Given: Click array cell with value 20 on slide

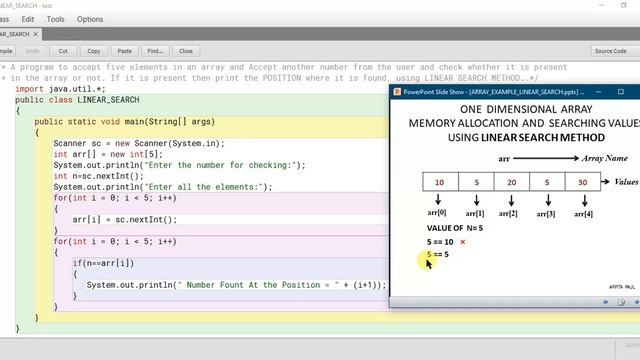Looking at the screenshot, I should coord(511,182).
